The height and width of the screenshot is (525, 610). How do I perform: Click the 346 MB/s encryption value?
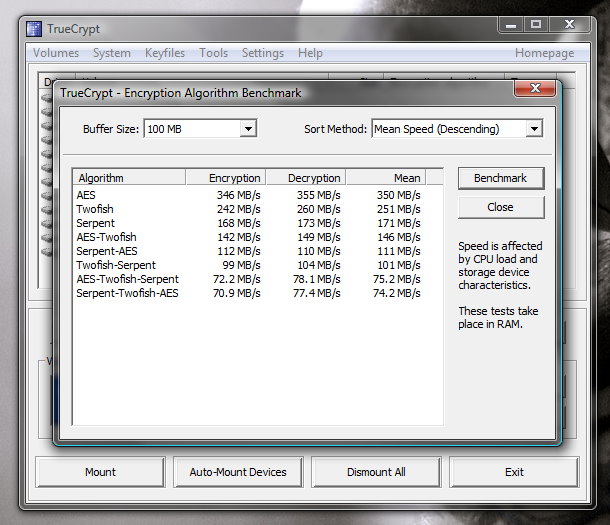[x=238, y=195]
